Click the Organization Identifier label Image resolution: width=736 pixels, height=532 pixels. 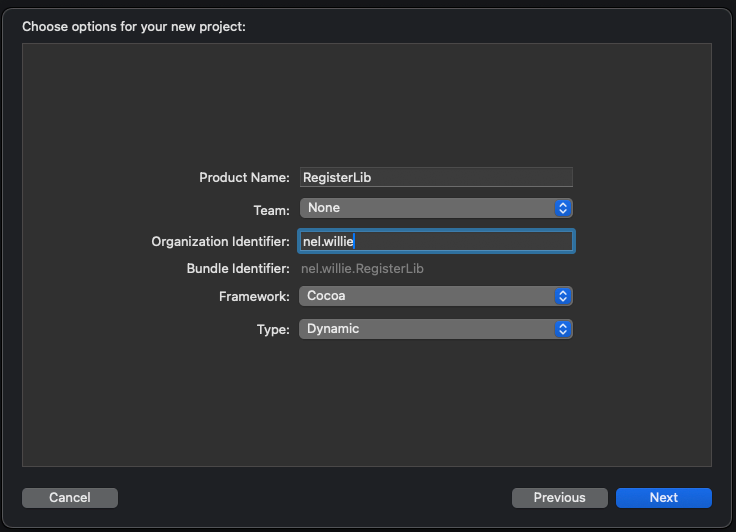pos(220,241)
